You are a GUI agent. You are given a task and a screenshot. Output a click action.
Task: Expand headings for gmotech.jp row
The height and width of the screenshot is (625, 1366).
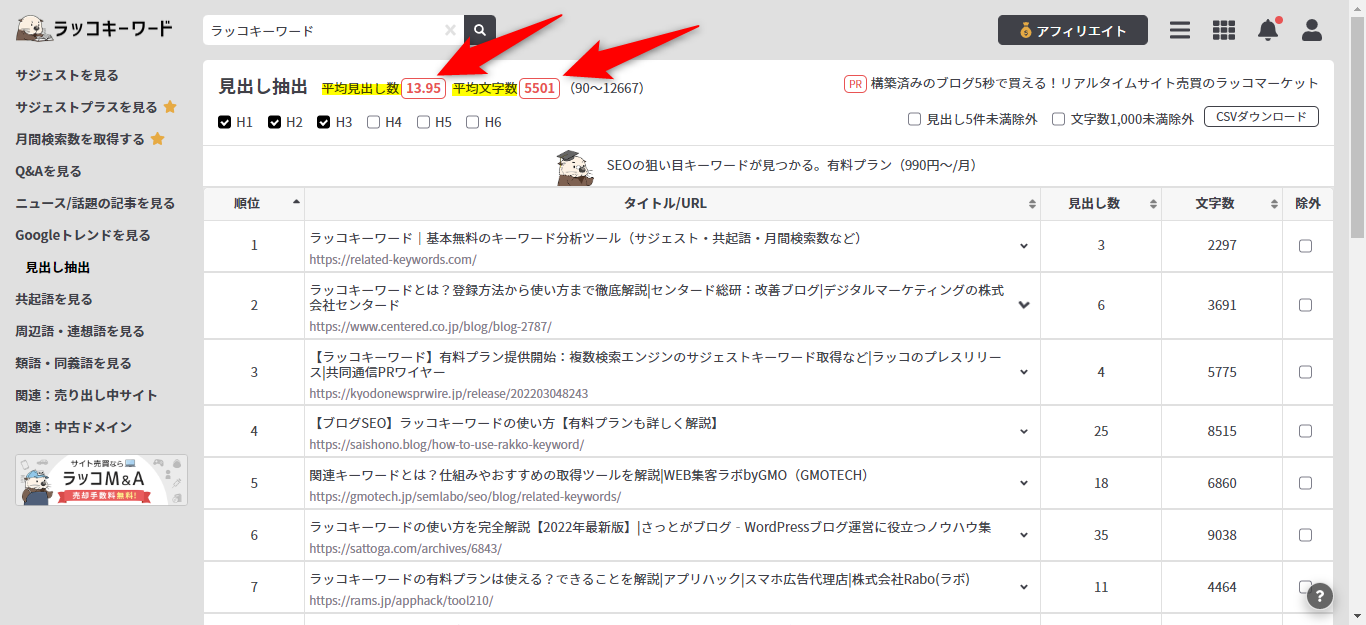[1024, 483]
